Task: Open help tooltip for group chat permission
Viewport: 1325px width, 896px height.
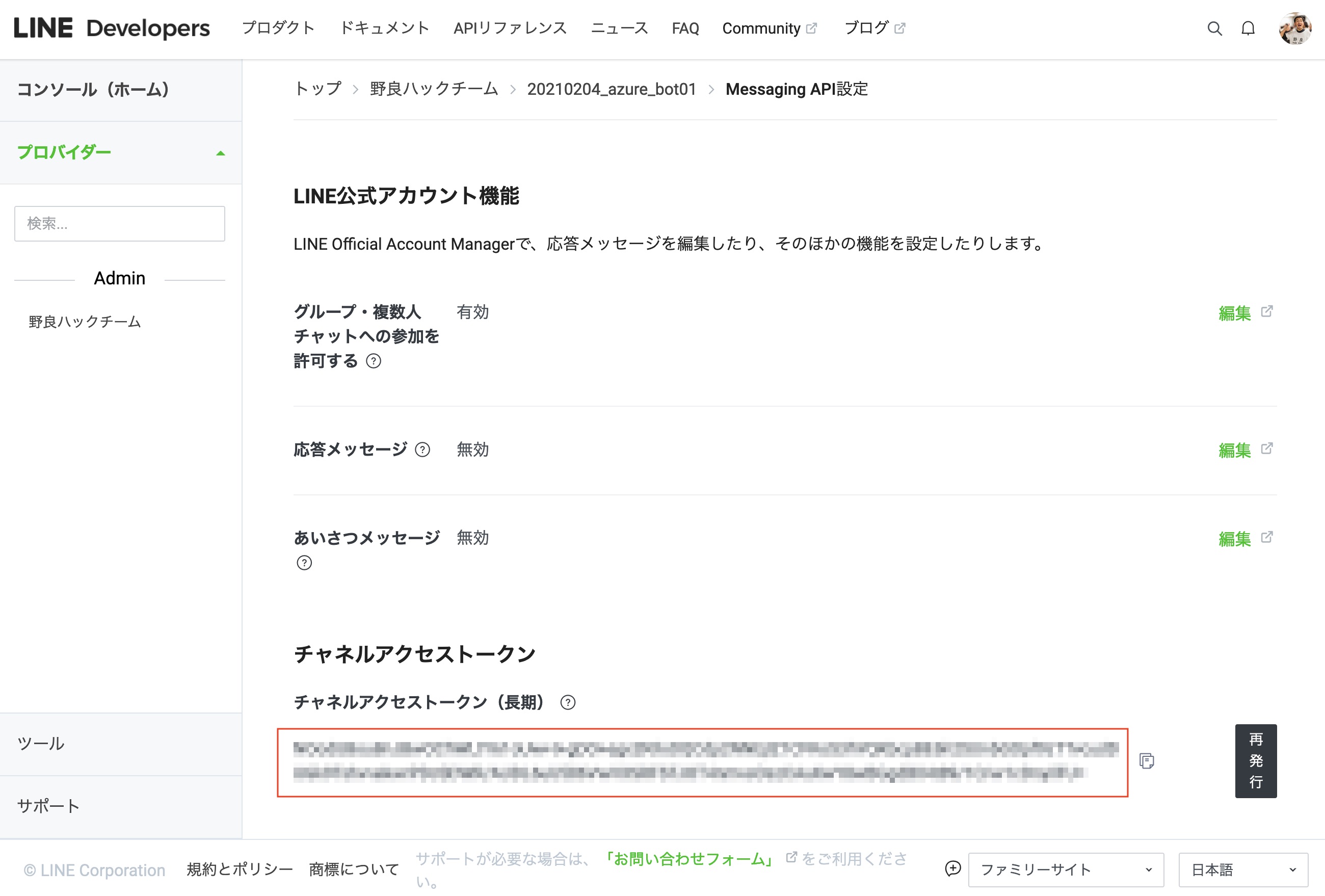Action: pos(375,361)
